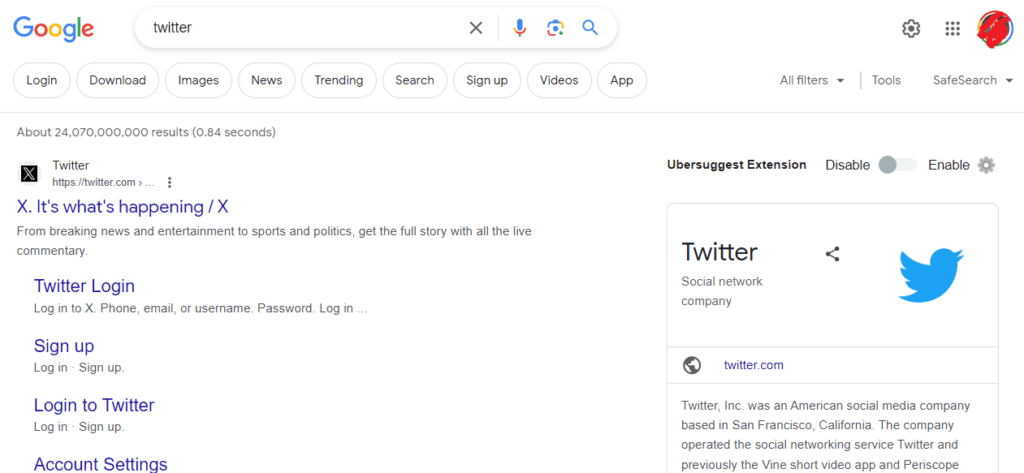Open the SafeSearch dropdown

973,80
